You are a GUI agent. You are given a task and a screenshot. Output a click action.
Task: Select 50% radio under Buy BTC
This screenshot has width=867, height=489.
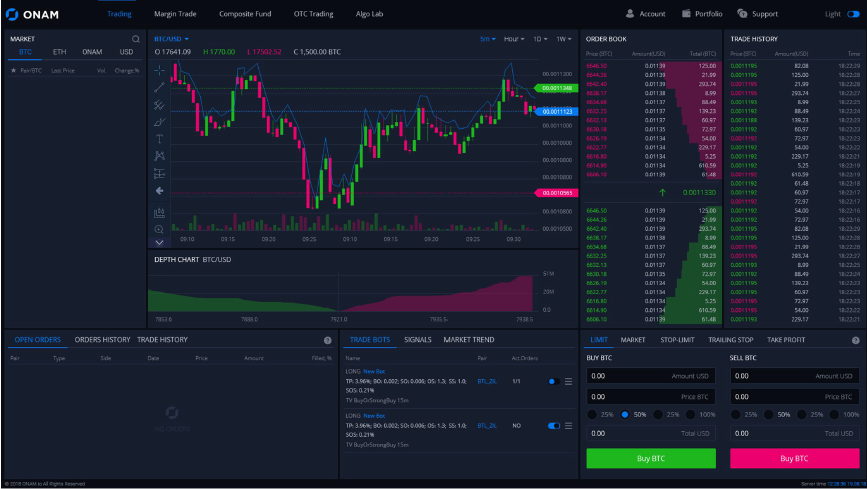point(625,414)
